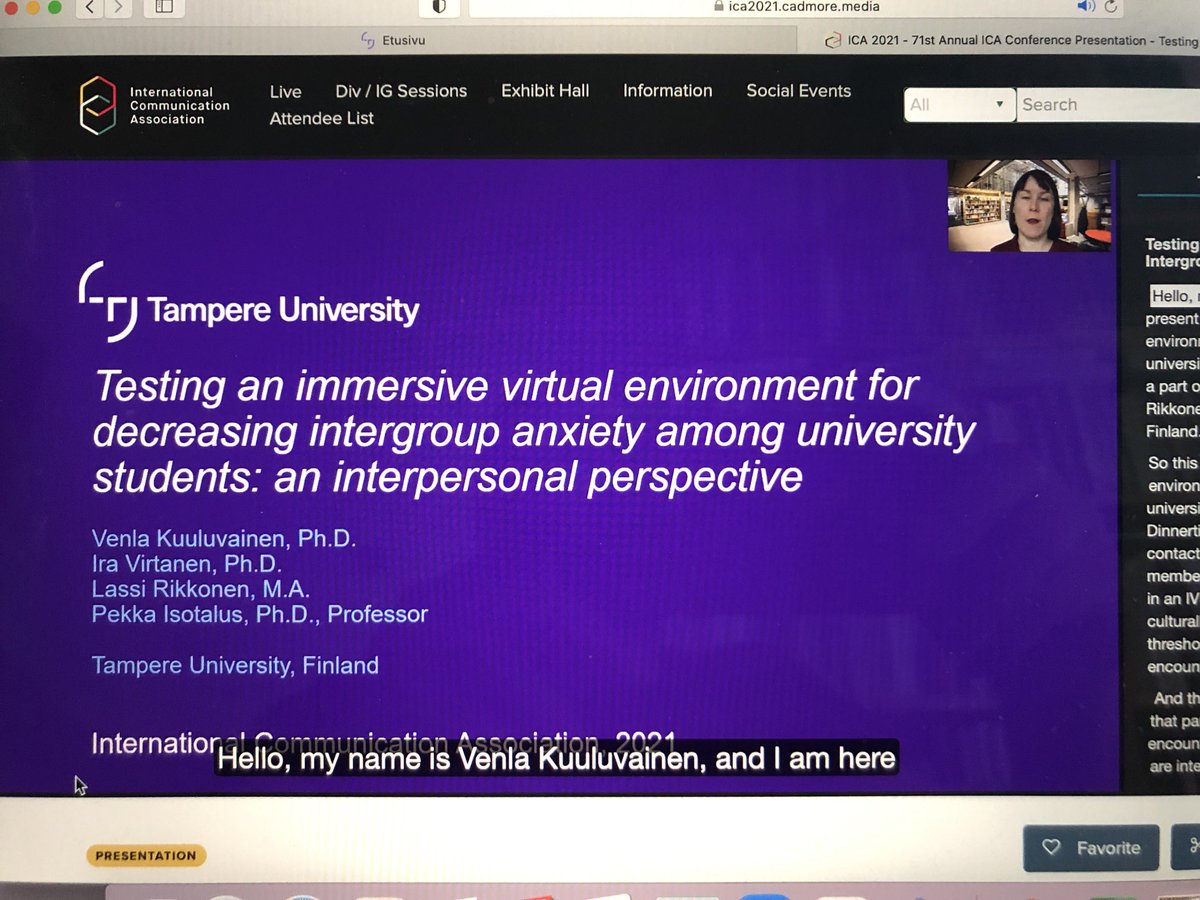This screenshot has width=1200, height=900.
Task: Switch to the ICA 2021 conference presentation tab
Action: click(x=1010, y=40)
